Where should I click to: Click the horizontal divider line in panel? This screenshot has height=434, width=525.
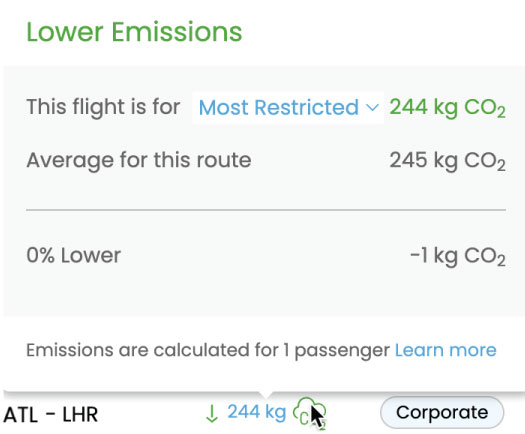[x=266, y=210]
